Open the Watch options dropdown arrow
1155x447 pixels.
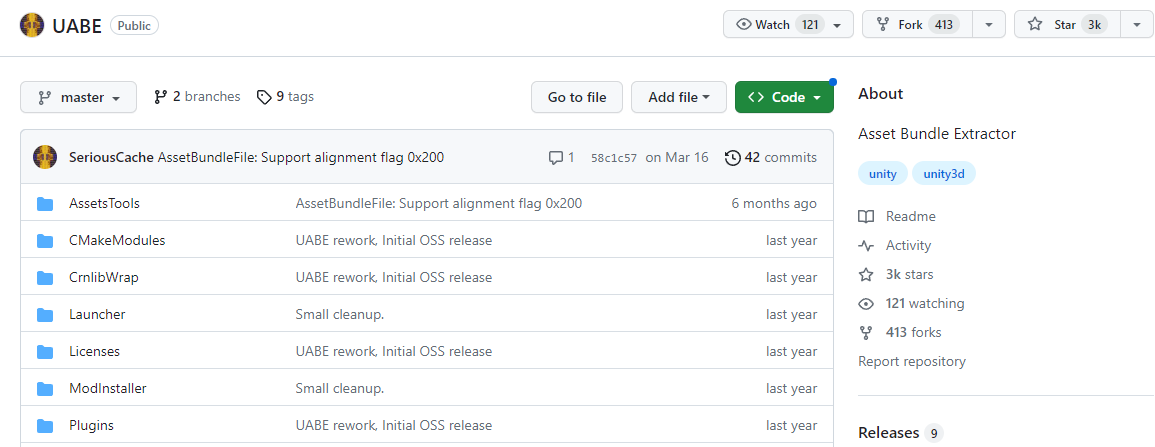[838, 25]
